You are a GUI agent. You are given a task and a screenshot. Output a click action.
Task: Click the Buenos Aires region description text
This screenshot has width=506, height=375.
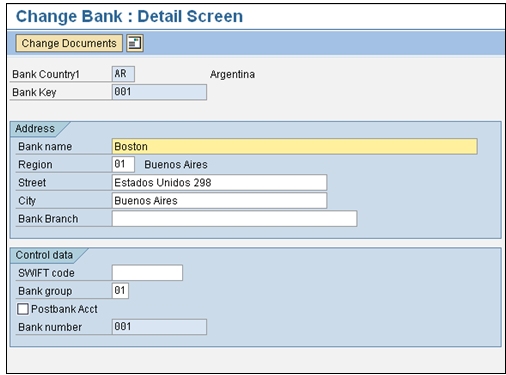(x=176, y=165)
